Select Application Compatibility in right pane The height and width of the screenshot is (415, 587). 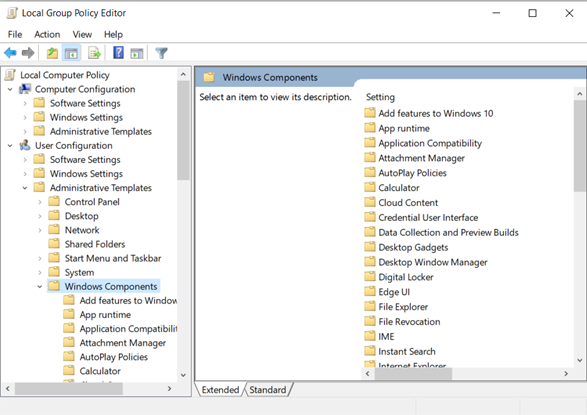(x=430, y=143)
